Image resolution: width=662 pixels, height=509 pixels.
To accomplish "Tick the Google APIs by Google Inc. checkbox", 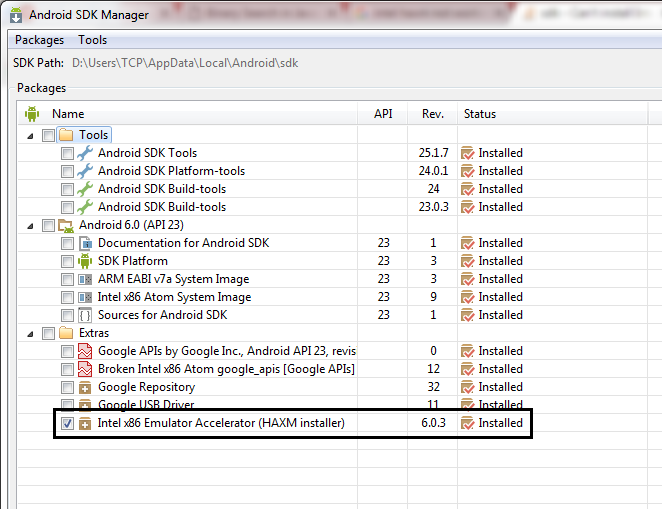I will click(67, 351).
